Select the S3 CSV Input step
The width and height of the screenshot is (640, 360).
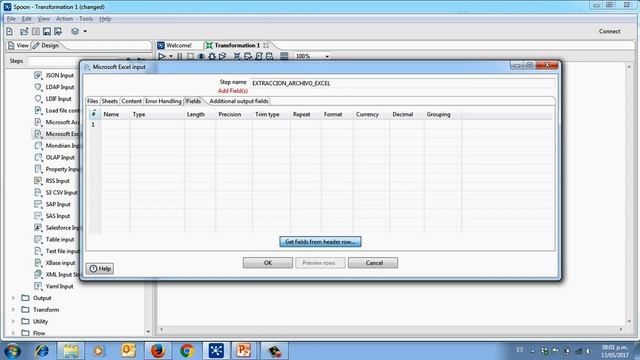[56, 193]
